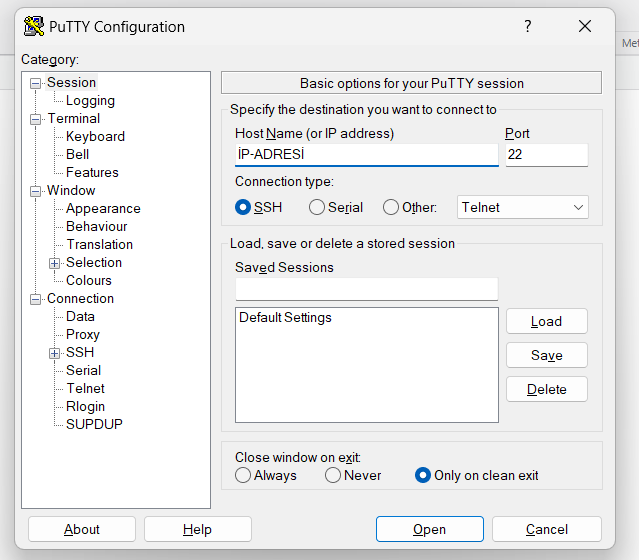This screenshot has height=560, width=639.
Task: Click the Save session button
Action: pyautogui.click(x=546, y=355)
